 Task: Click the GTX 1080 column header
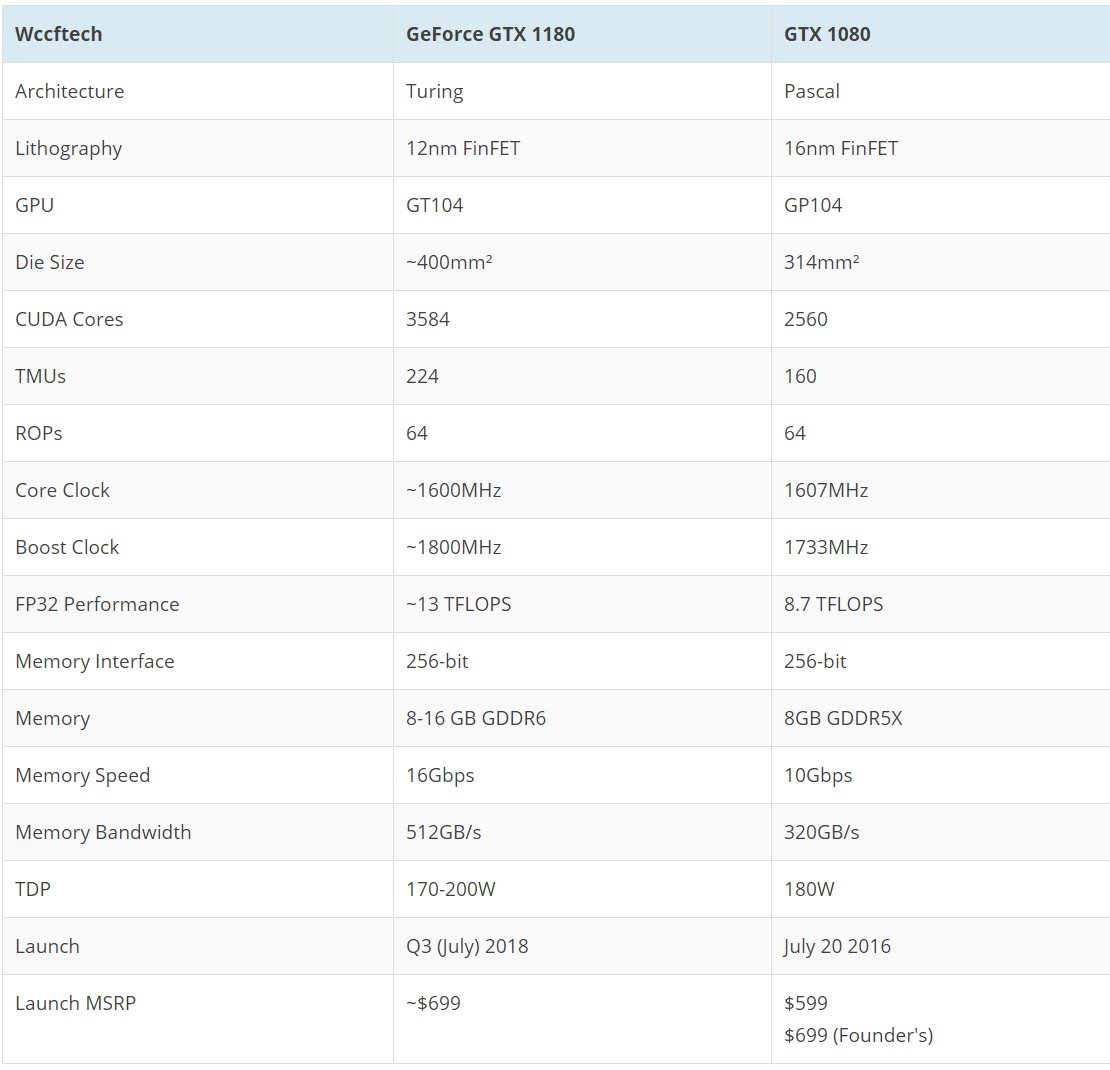click(827, 34)
